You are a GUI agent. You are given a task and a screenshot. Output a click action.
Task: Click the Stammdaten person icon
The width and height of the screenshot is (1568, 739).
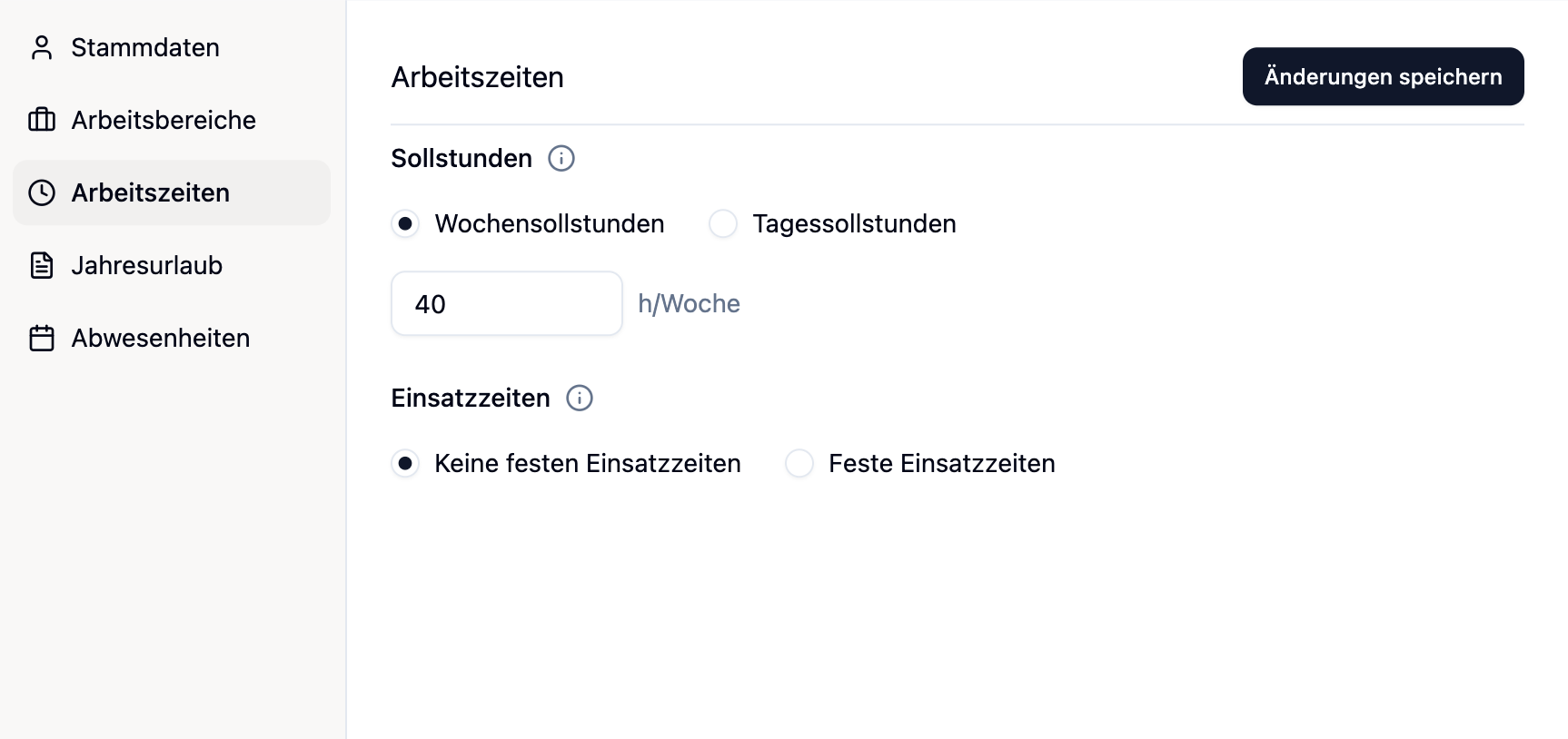pos(42,47)
